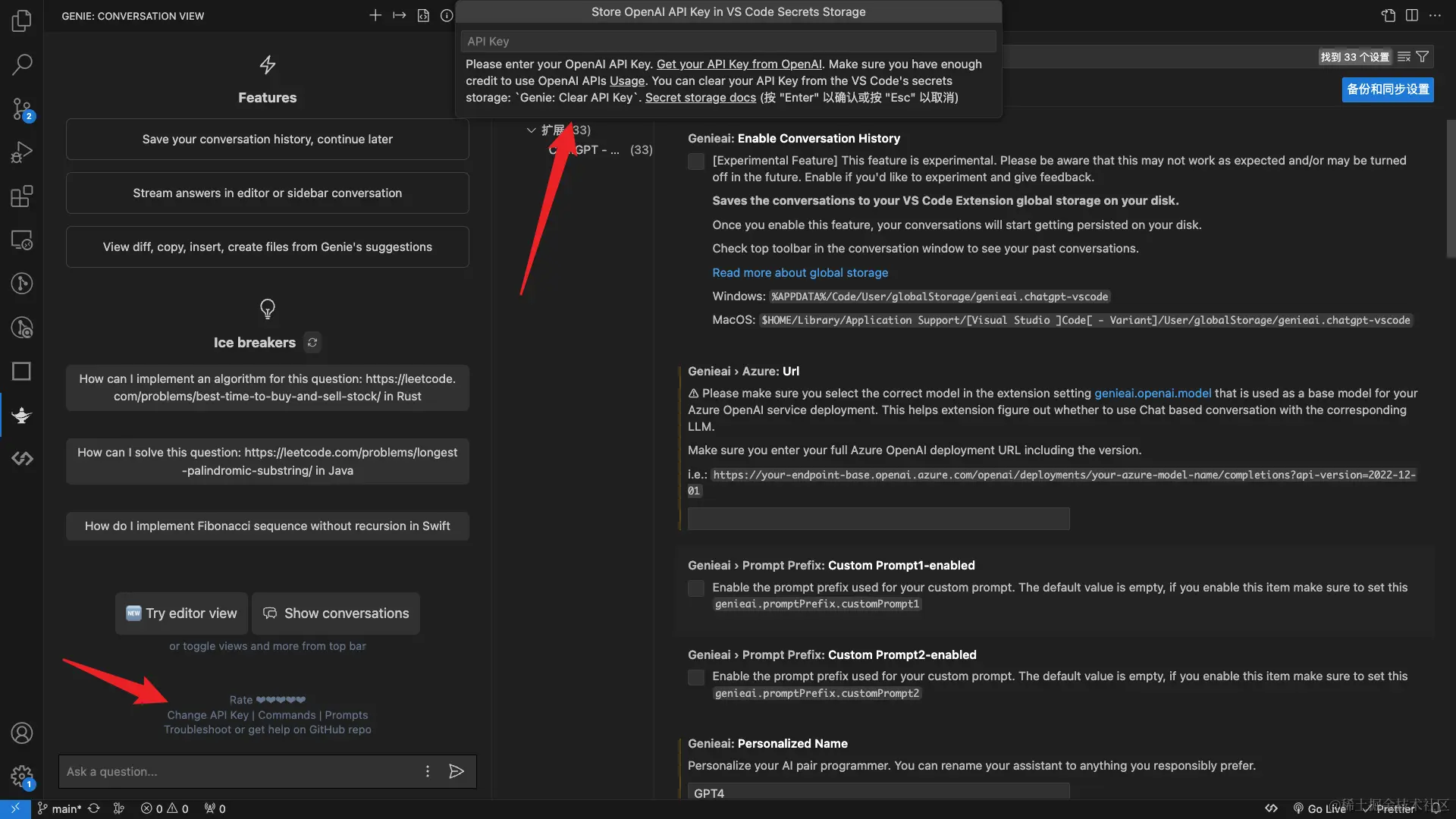Focus the Ask a question input
This screenshot has height=819, width=1456.
click(x=239, y=771)
